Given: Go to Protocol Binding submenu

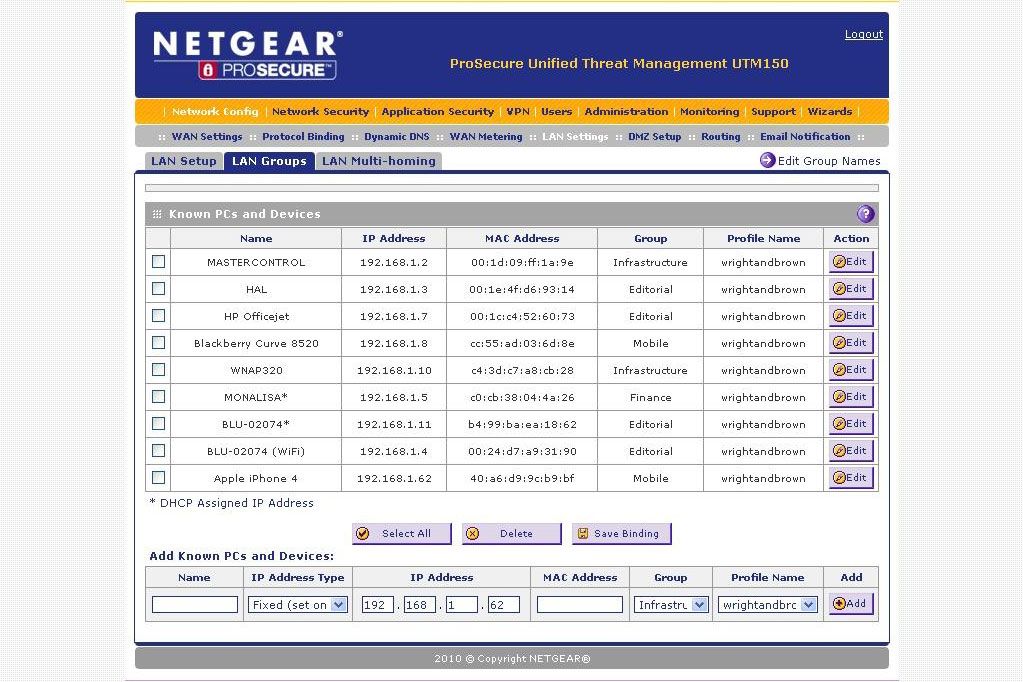Looking at the screenshot, I should pos(303,136).
